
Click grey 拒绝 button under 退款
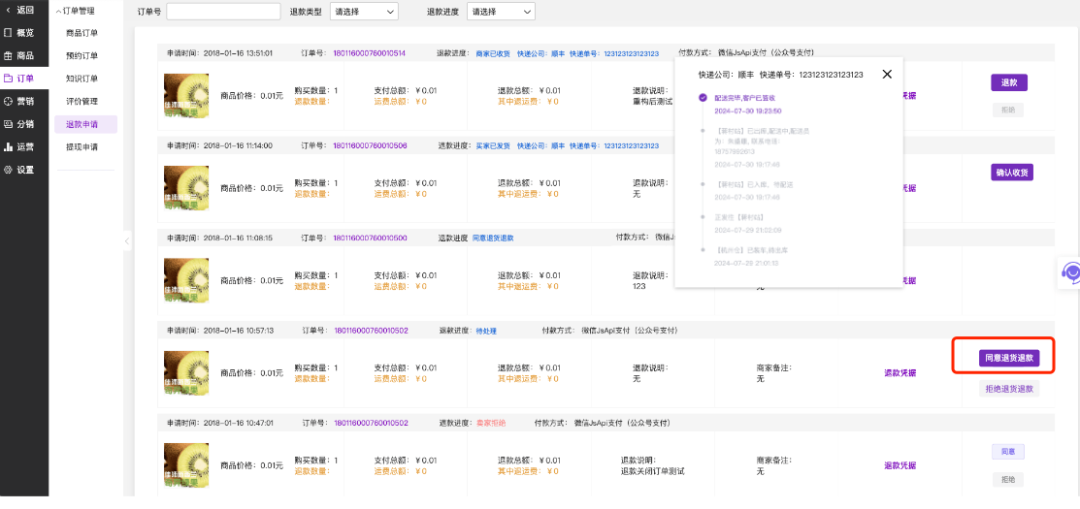point(1008,110)
